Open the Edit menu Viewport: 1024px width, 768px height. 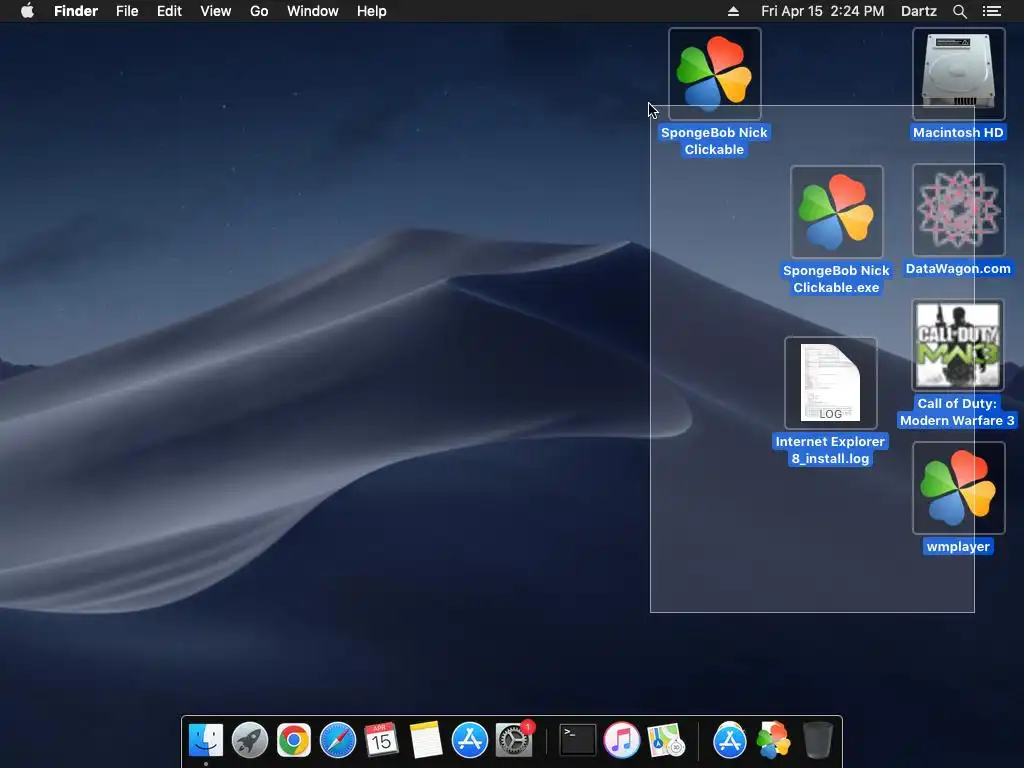(x=169, y=11)
